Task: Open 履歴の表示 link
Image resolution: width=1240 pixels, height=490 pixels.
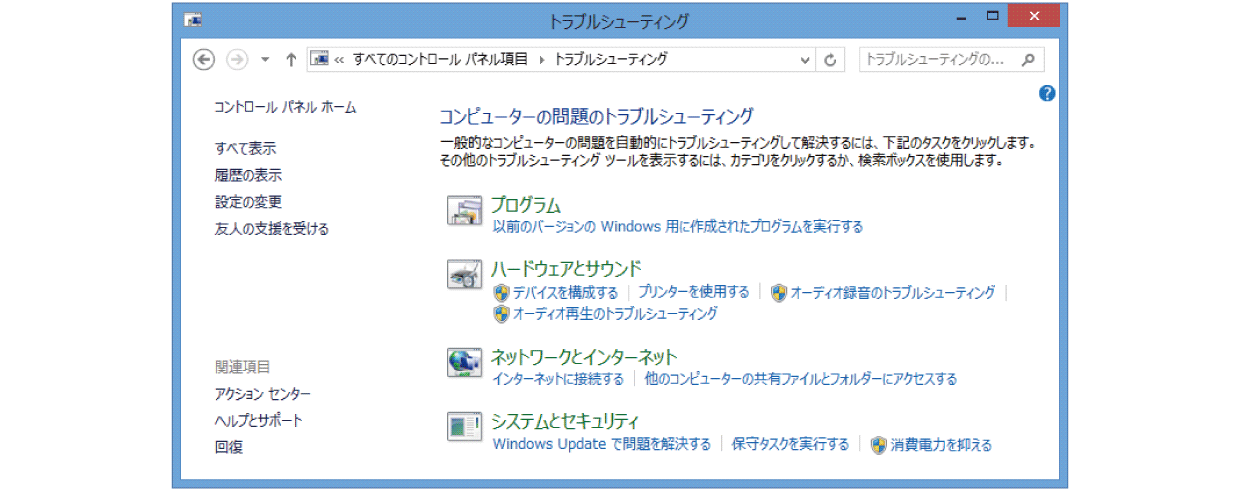Action: click(248, 175)
